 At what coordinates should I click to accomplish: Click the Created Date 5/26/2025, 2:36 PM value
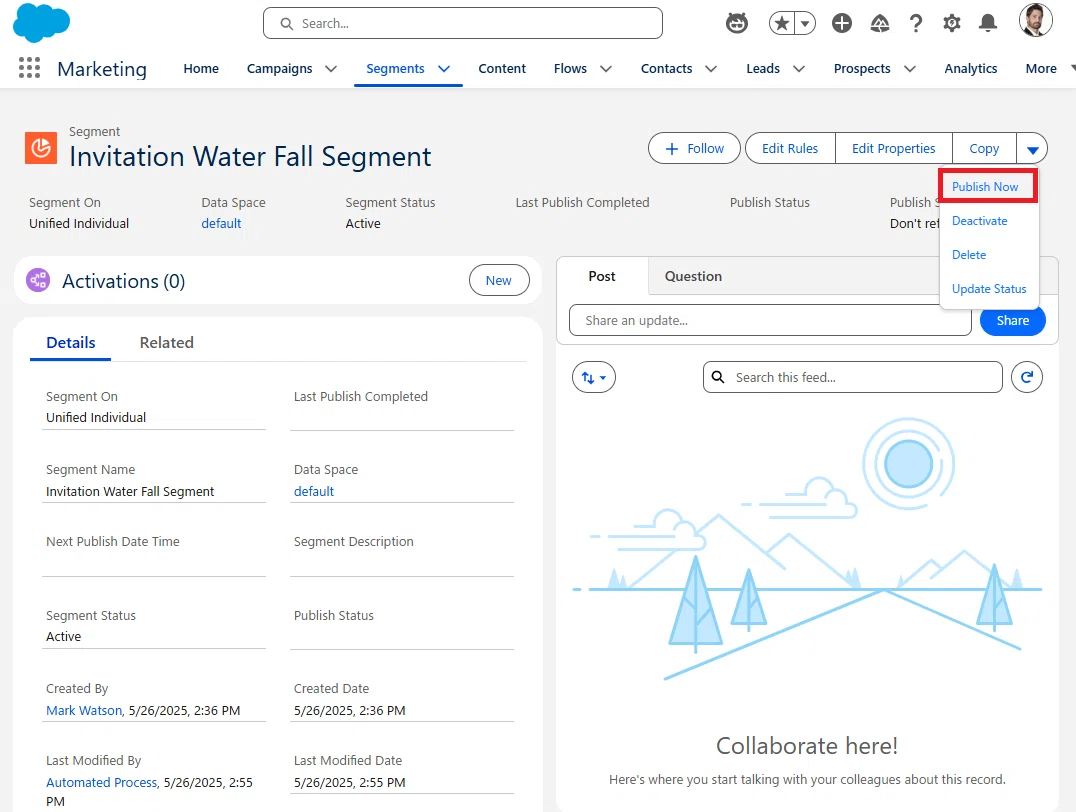point(349,710)
